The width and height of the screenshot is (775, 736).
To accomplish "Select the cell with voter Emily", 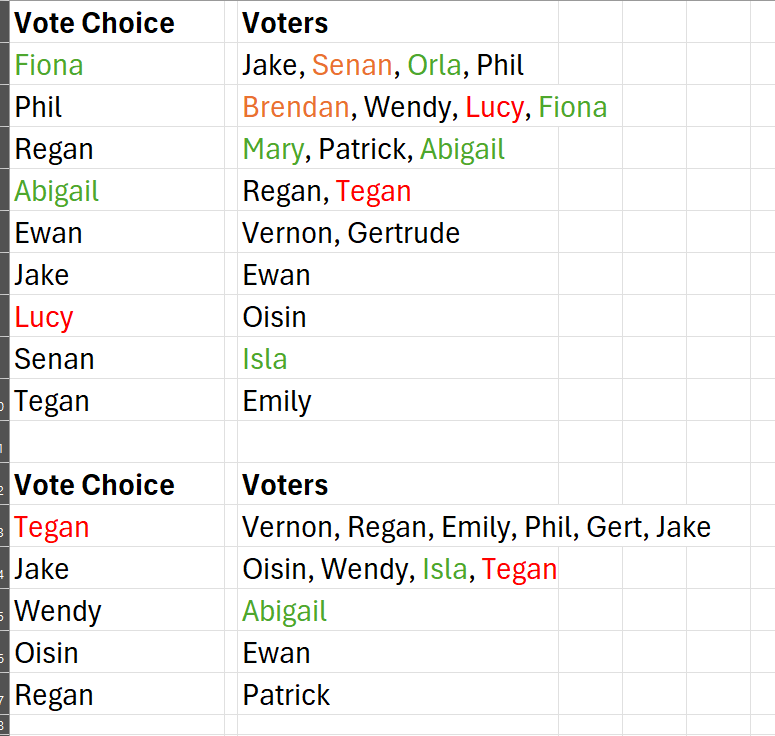I will tap(398, 400).
